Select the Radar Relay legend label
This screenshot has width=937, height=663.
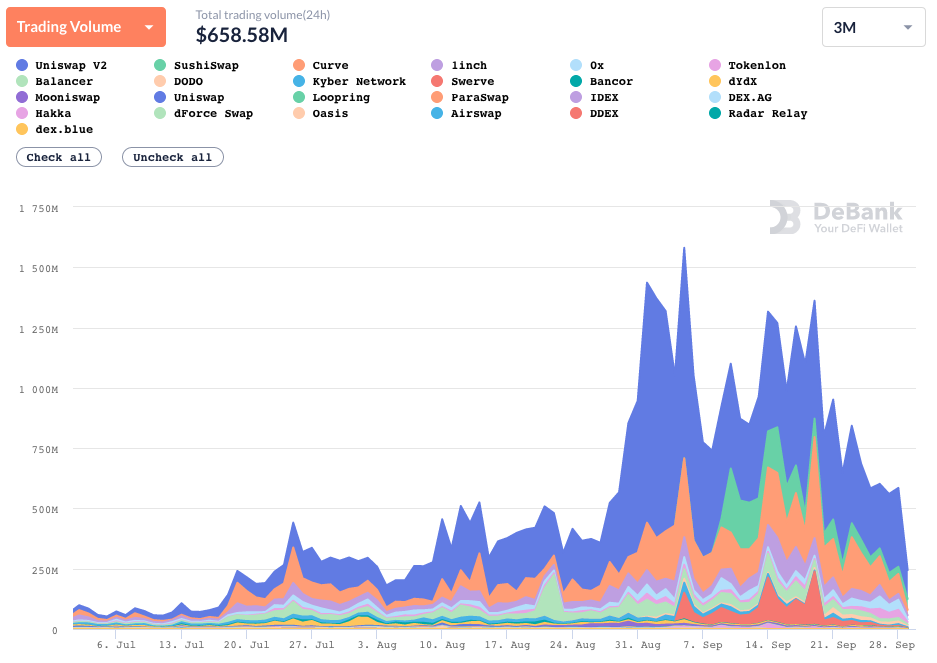tap(767, 113)
